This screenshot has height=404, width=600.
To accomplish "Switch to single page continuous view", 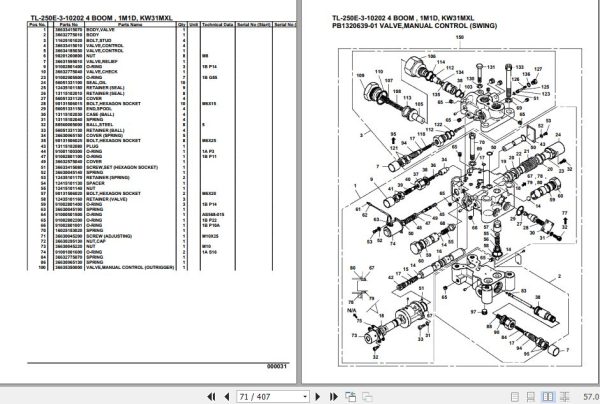I will coord(531,397).
